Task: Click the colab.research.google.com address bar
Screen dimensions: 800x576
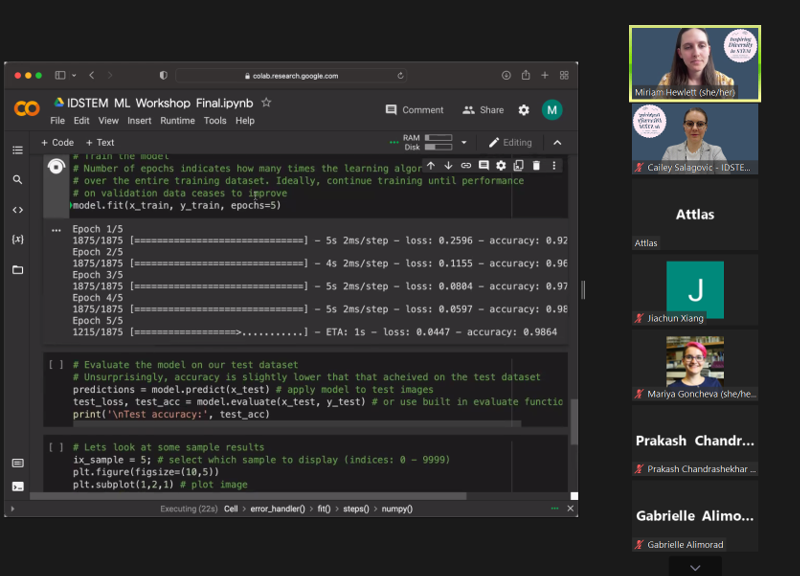Action: point(291,76)
